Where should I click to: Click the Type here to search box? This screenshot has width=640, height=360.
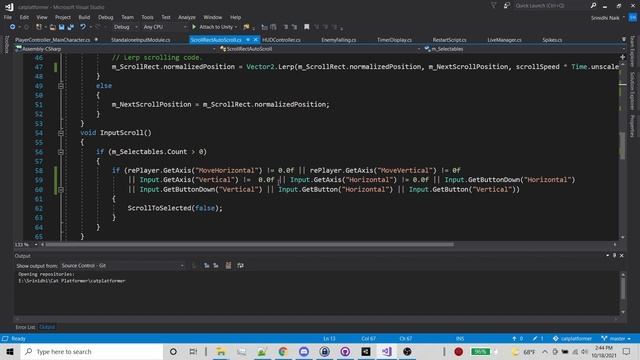click(92, 351)
